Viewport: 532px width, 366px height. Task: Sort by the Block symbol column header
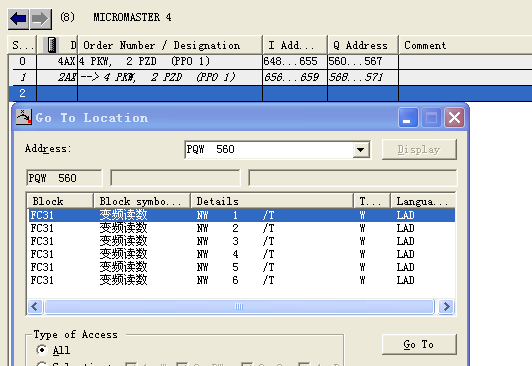pyautogui.click(x=142, y=201)
